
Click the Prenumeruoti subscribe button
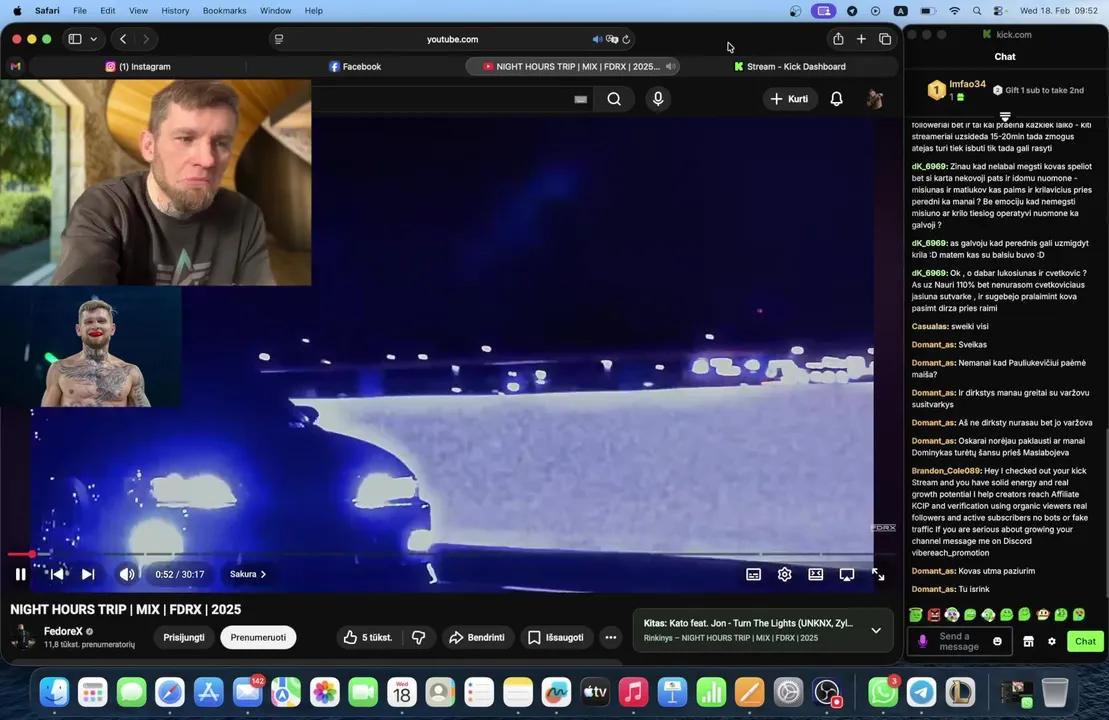[258, 637]
